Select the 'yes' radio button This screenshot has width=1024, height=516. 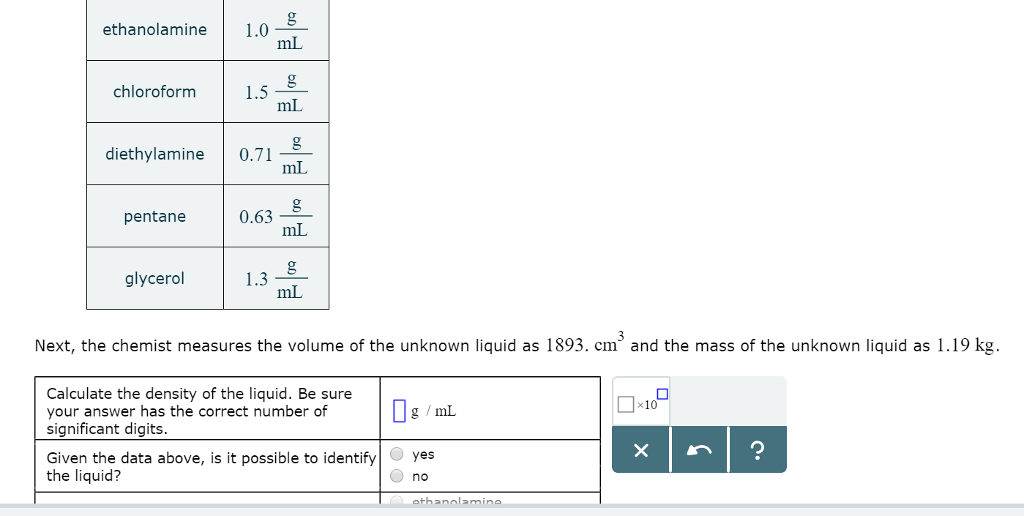tap(396, 454)
